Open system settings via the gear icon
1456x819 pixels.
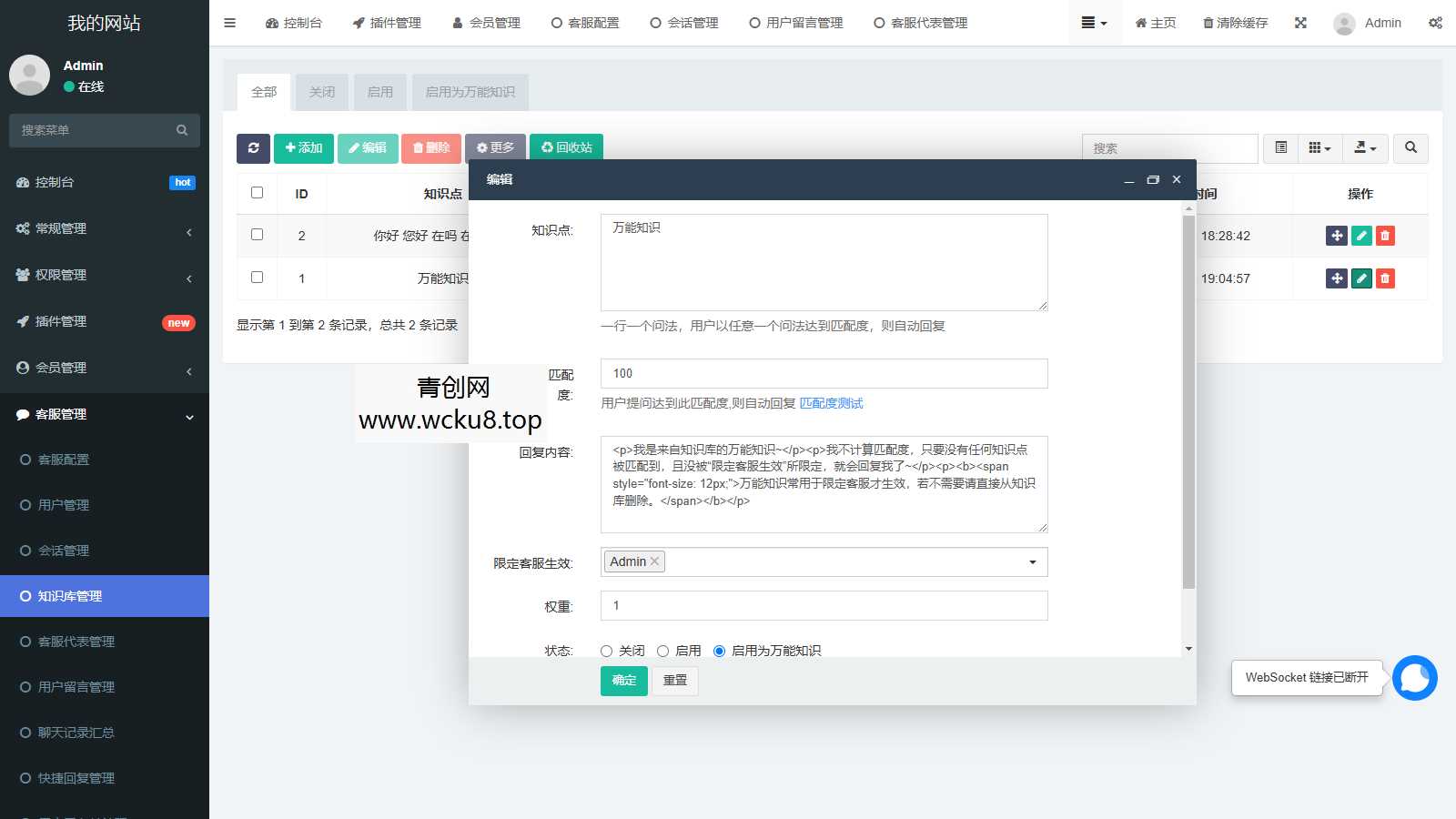1435,23
